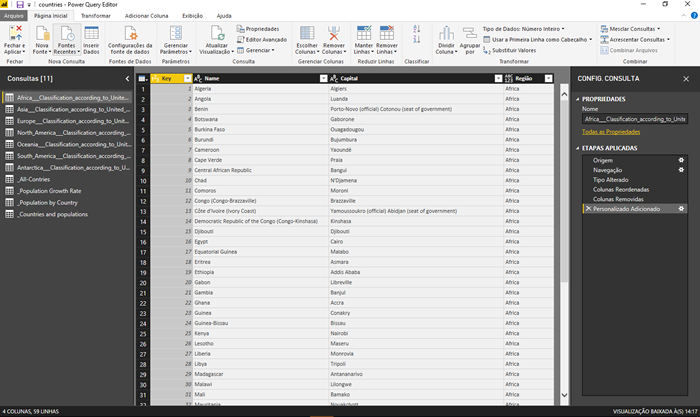Edit the query Nome field

tap(635, 119)
